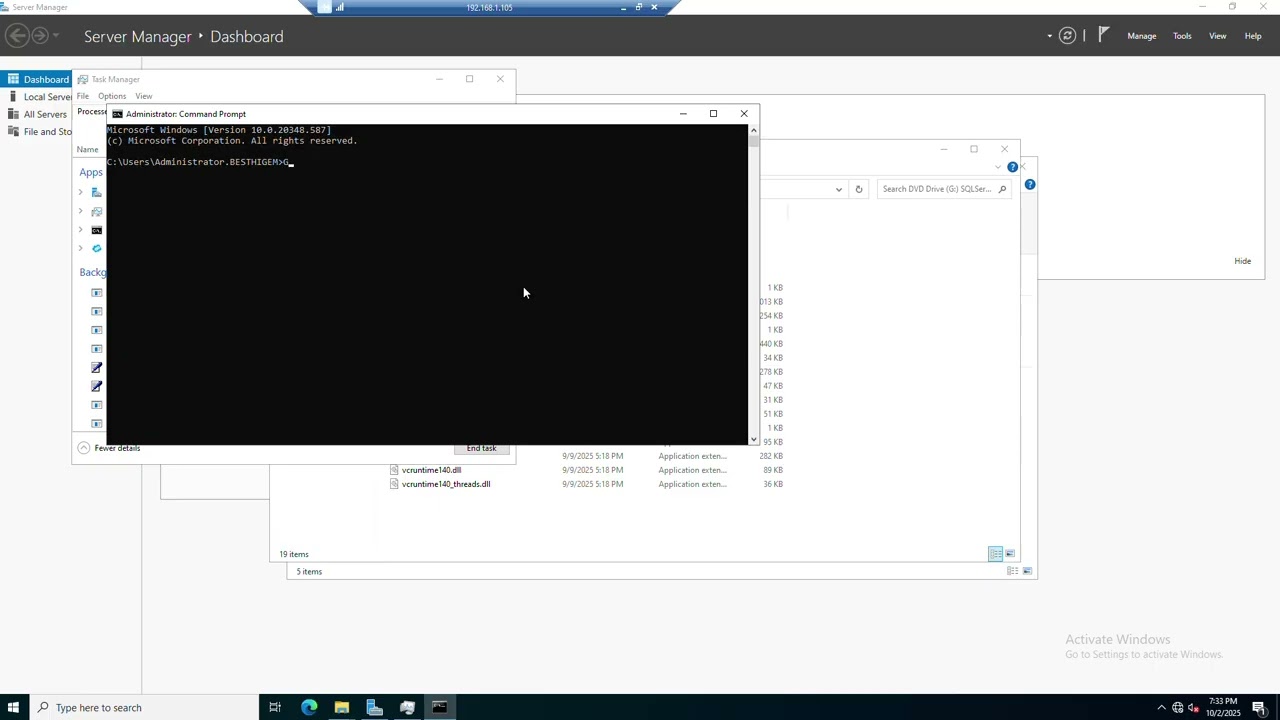This screenshot has height=720, width=1280.
Task: Open File Explorer from the taskbar
Action: (x=342, y=708)
